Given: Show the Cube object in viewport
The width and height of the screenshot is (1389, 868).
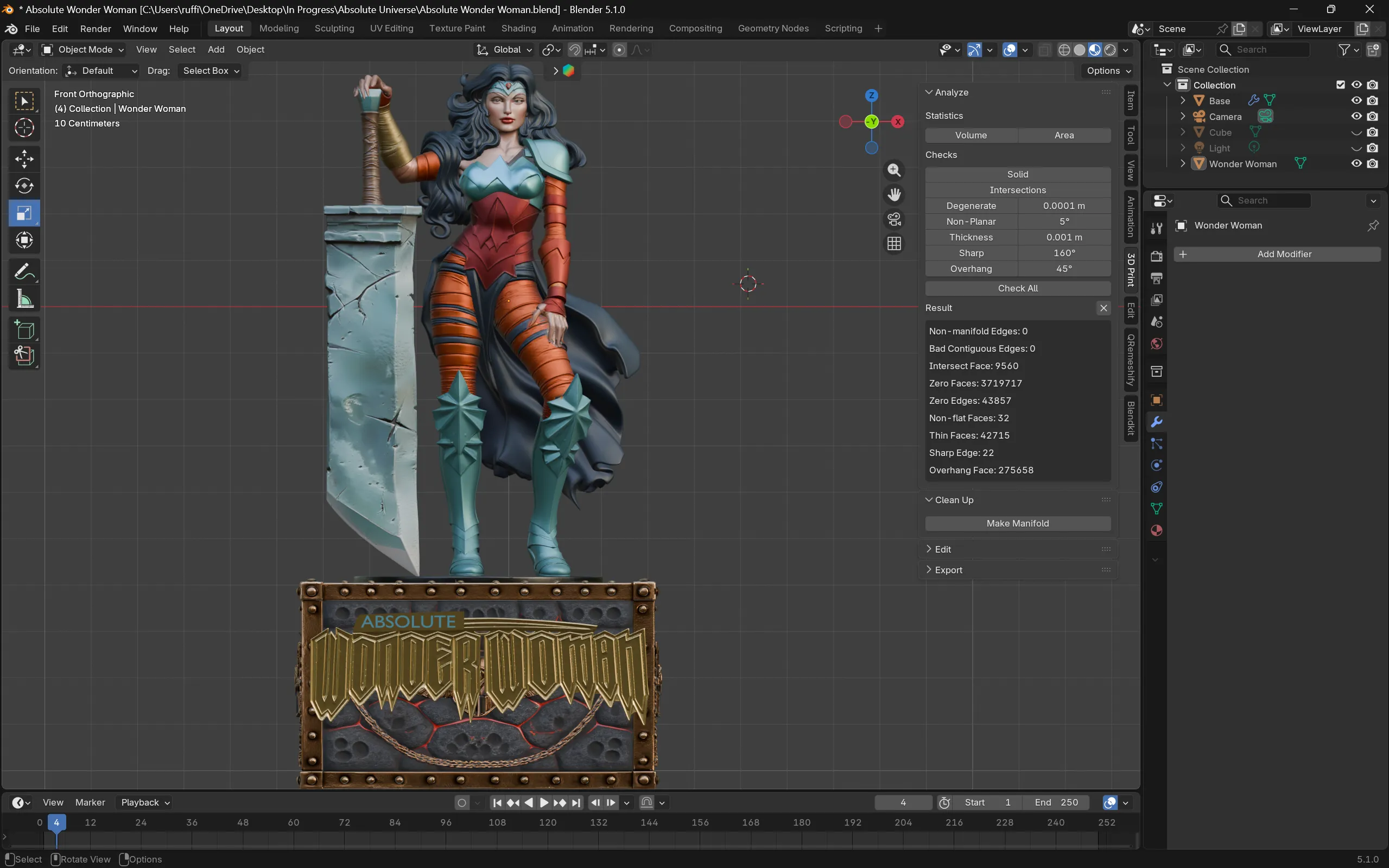Looking at the screenshot, I should pos(1356,132).
